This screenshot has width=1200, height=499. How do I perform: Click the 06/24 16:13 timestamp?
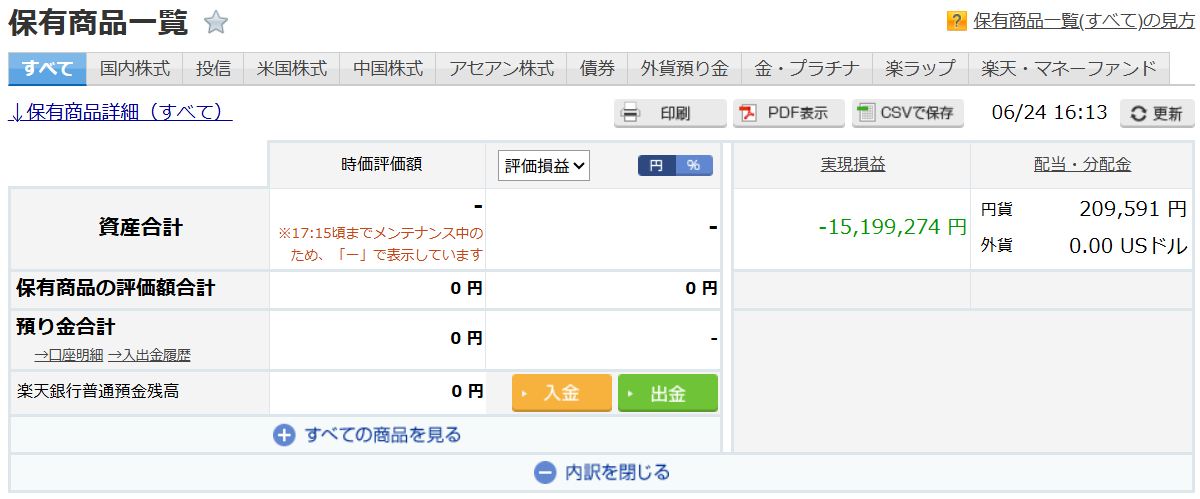[x=1049, y=113]
